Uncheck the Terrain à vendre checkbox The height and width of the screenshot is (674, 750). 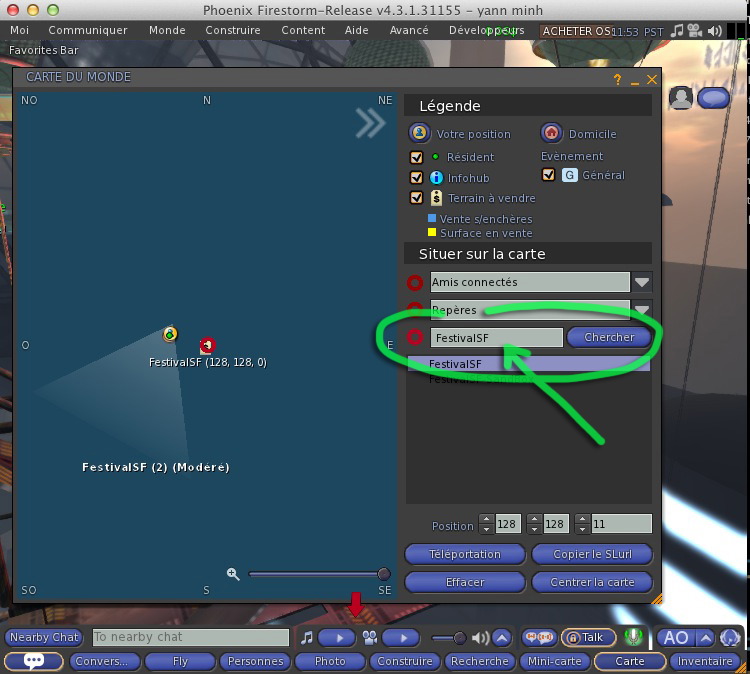click(416, 198)
